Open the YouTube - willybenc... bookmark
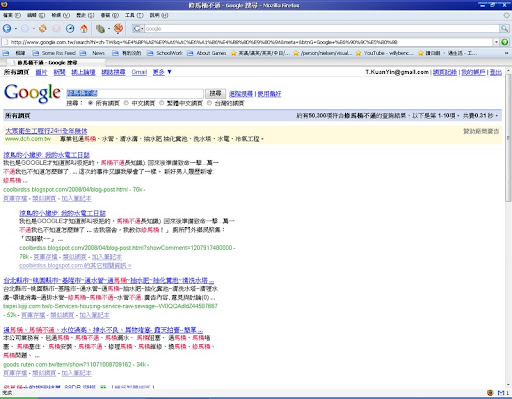Viewport: 512px width, 399px height. 384,53
